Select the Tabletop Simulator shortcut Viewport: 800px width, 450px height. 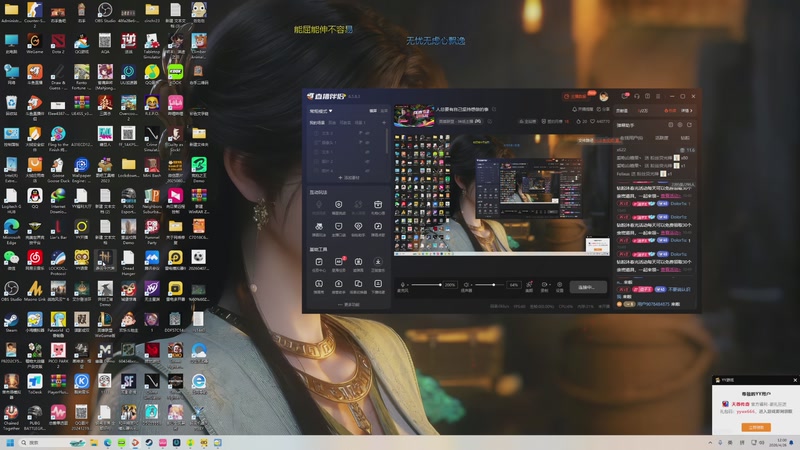point(152,46)
